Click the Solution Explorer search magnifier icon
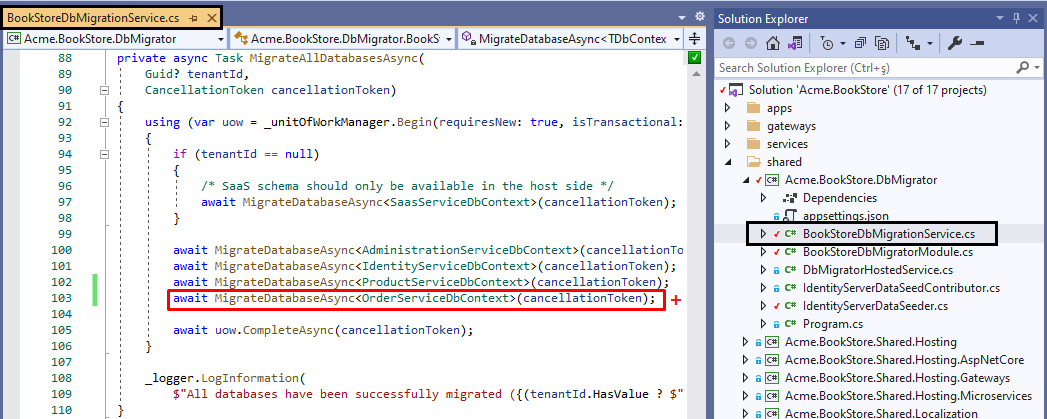The image size is (1047, 419). pos(1022,67)
